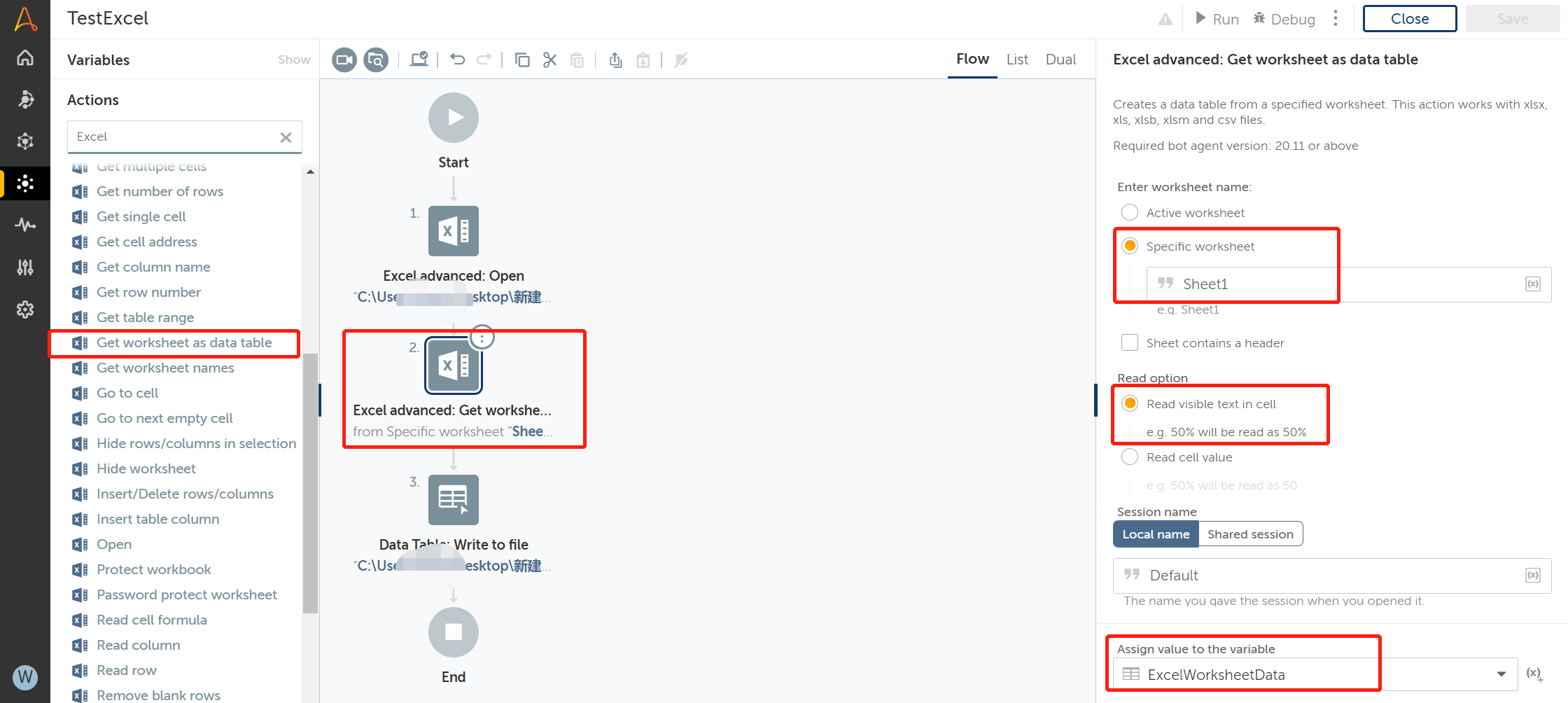The image size is (1568, 703).
Task: Open the ExcelWorksheetData variable dropdown
Action: [1500, 674]
